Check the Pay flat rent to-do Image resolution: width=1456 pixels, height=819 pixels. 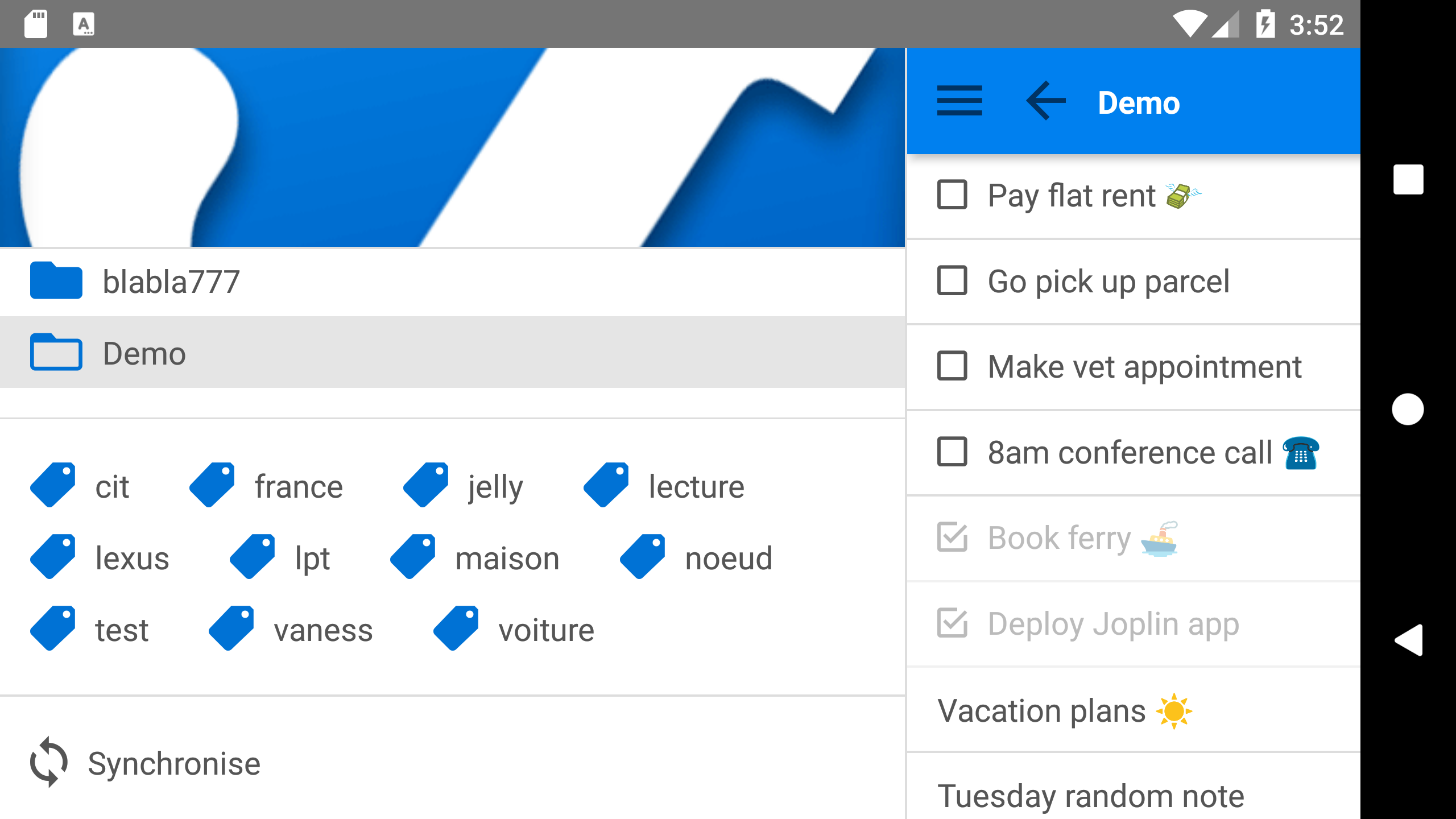[x=952, y=195]
